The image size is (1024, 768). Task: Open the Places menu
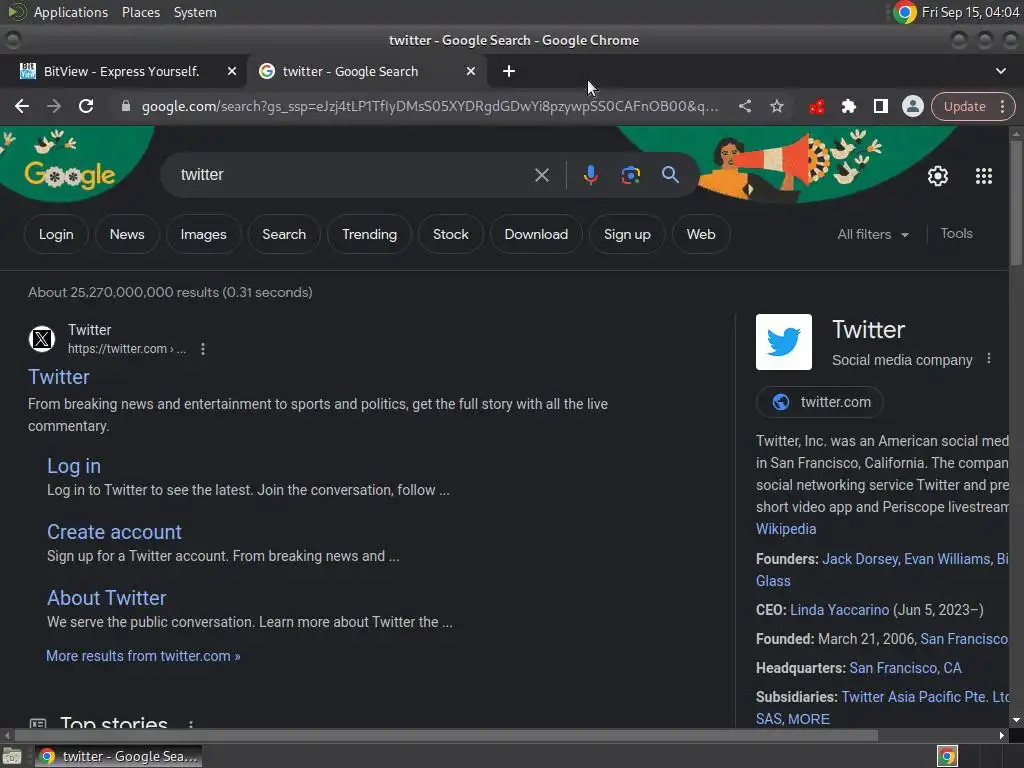140,12
